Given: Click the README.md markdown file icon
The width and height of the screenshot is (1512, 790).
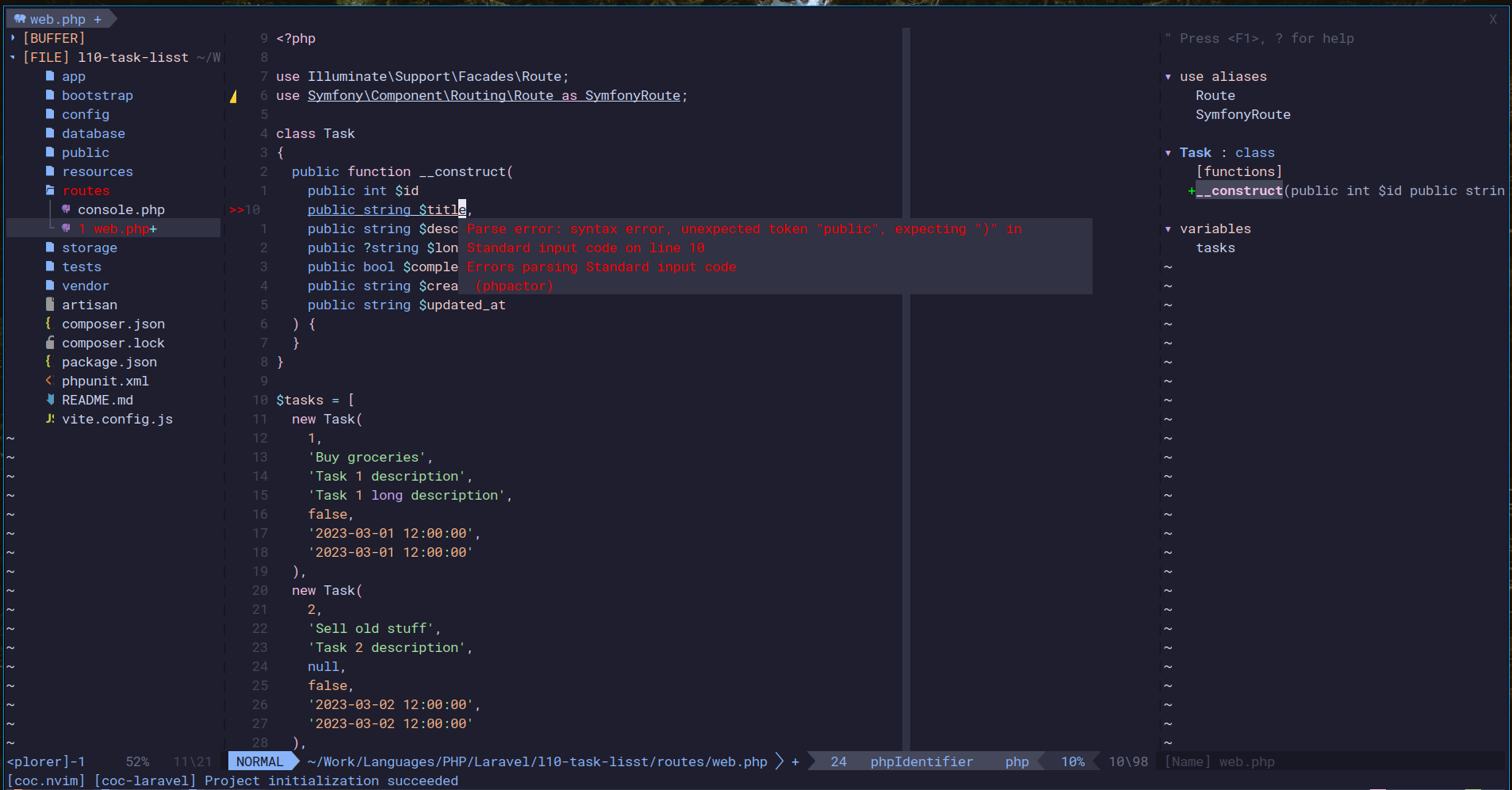Looking at the screenshot, I should 50,400.
